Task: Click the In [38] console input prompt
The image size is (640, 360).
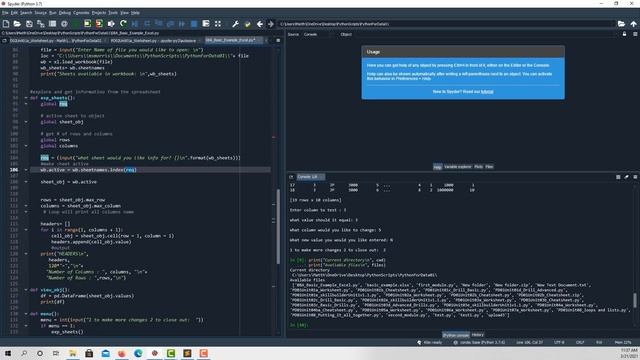Action: (299, 325)
